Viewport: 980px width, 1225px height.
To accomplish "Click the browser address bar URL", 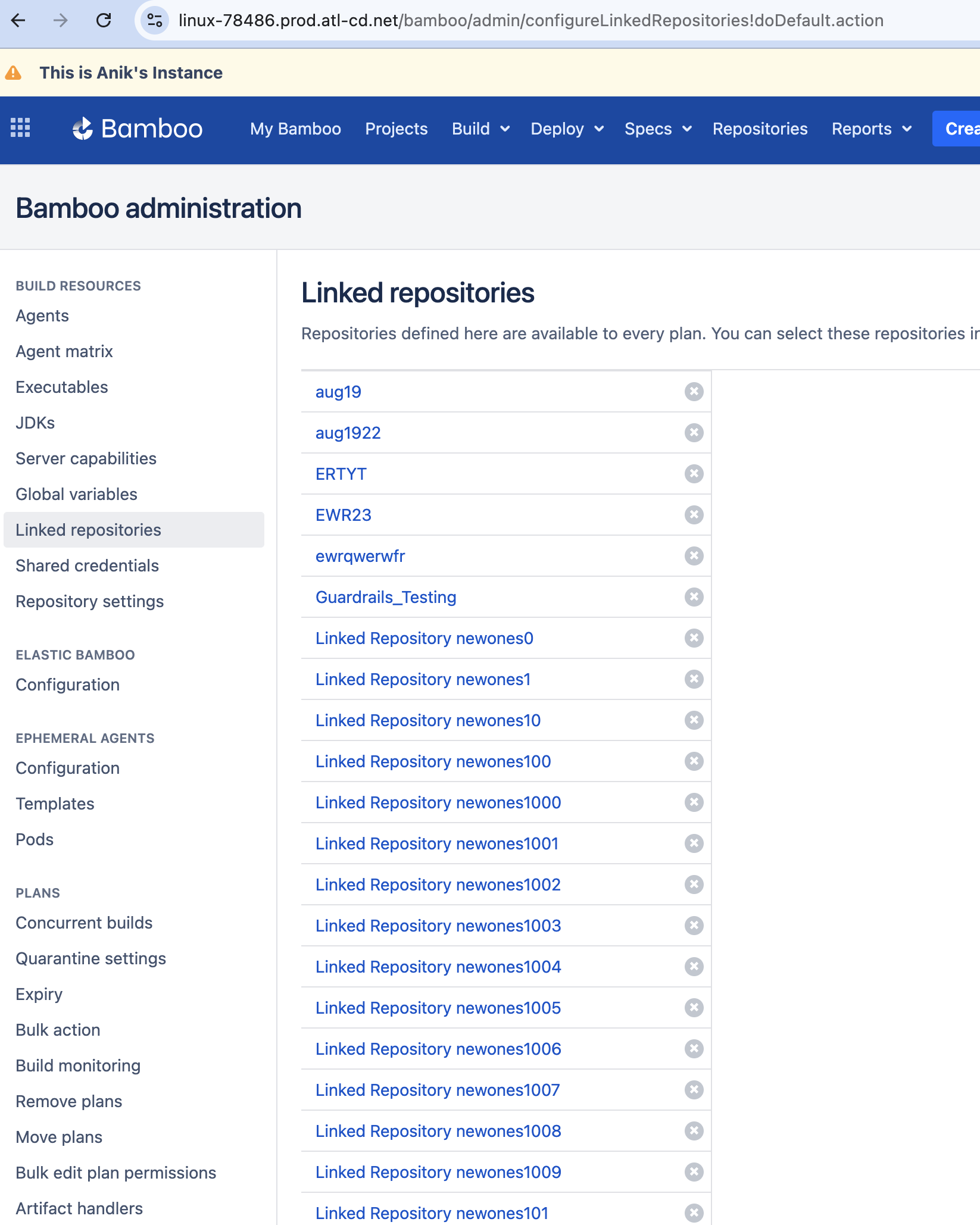I will (x=530, y=21).
